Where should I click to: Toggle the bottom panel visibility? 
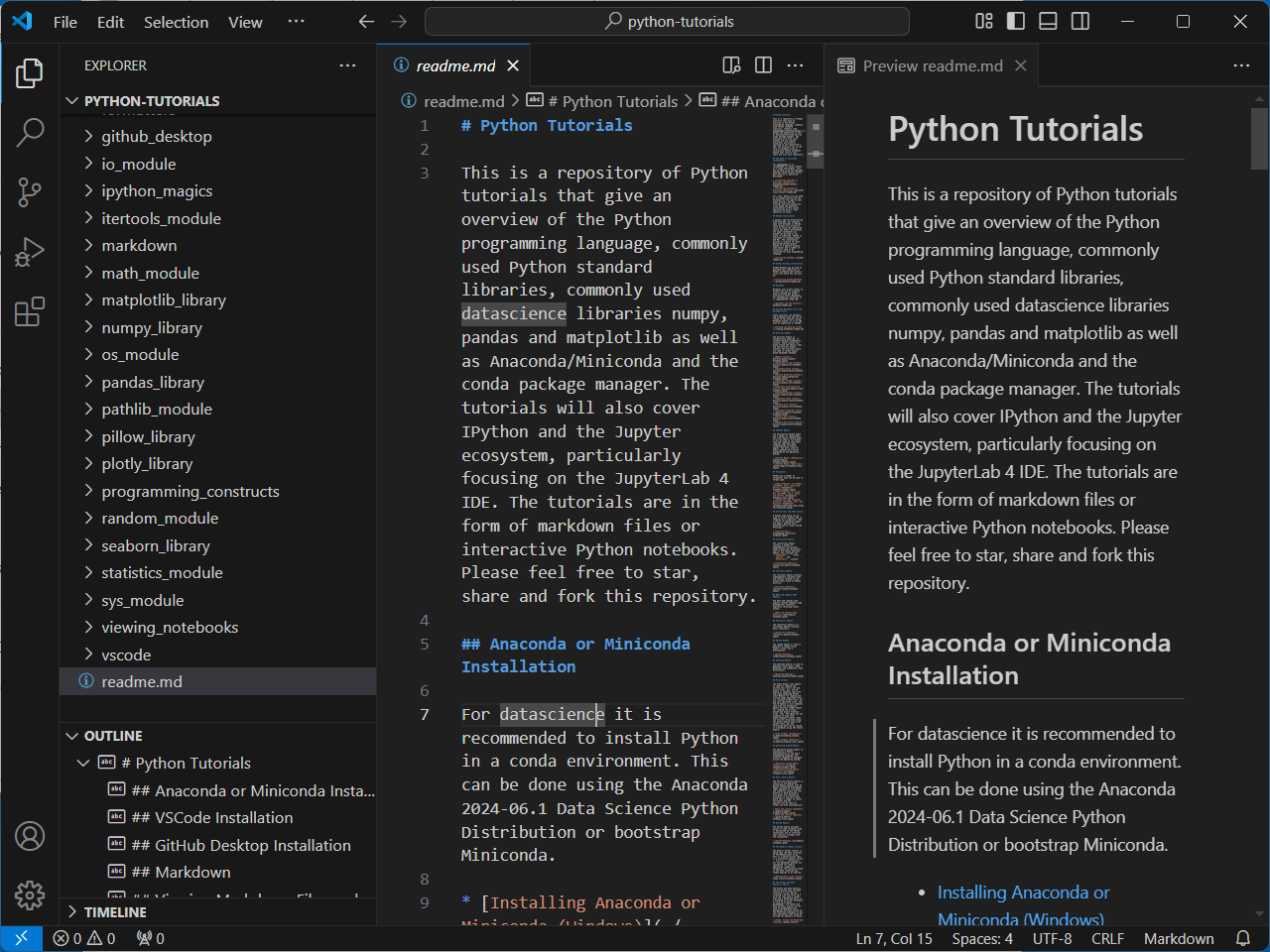point(1048,21)
